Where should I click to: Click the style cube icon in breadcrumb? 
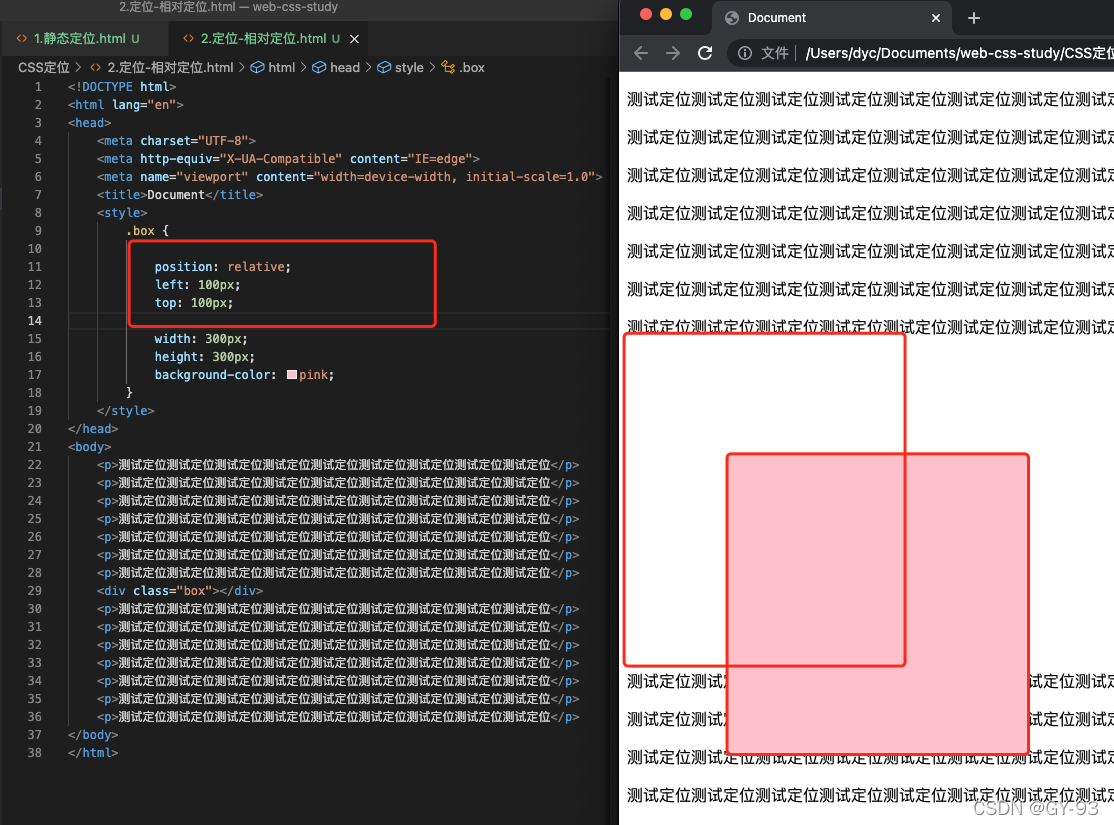coord(384,68)
